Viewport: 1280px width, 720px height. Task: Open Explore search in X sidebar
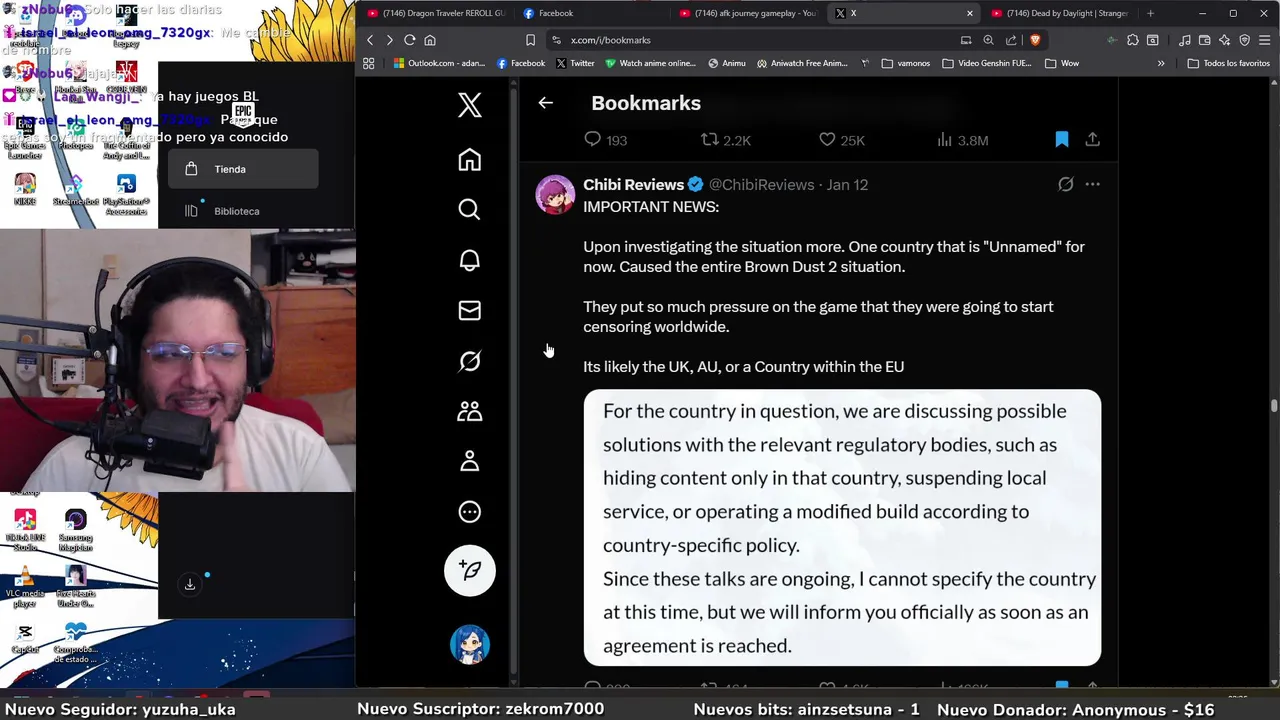click(x=469, y=209)
